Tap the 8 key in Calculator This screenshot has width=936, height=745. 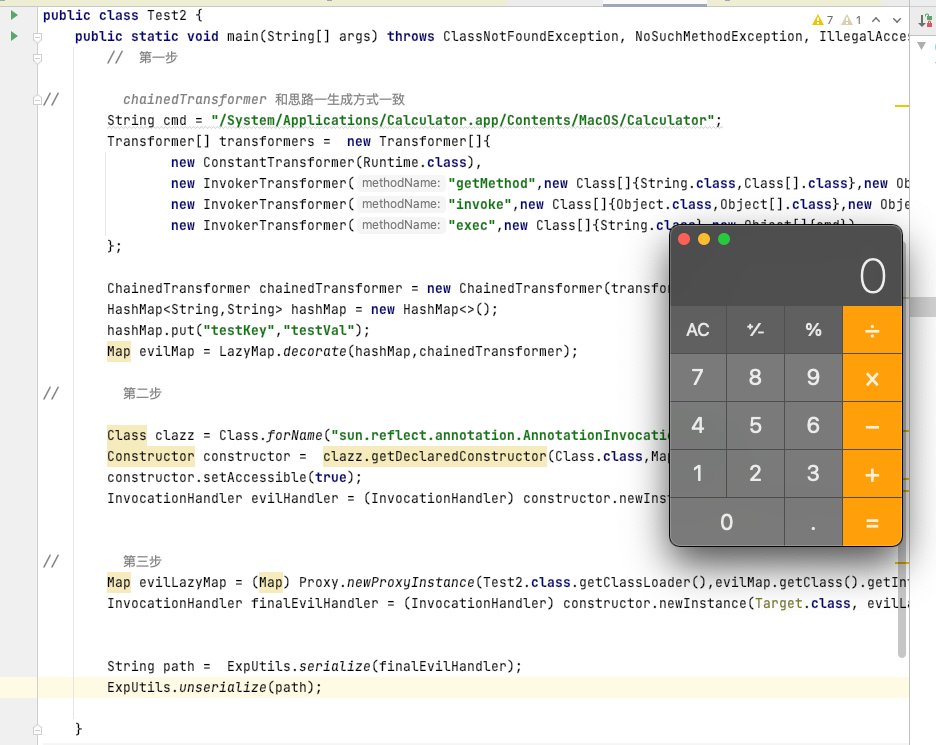point(755,378)
